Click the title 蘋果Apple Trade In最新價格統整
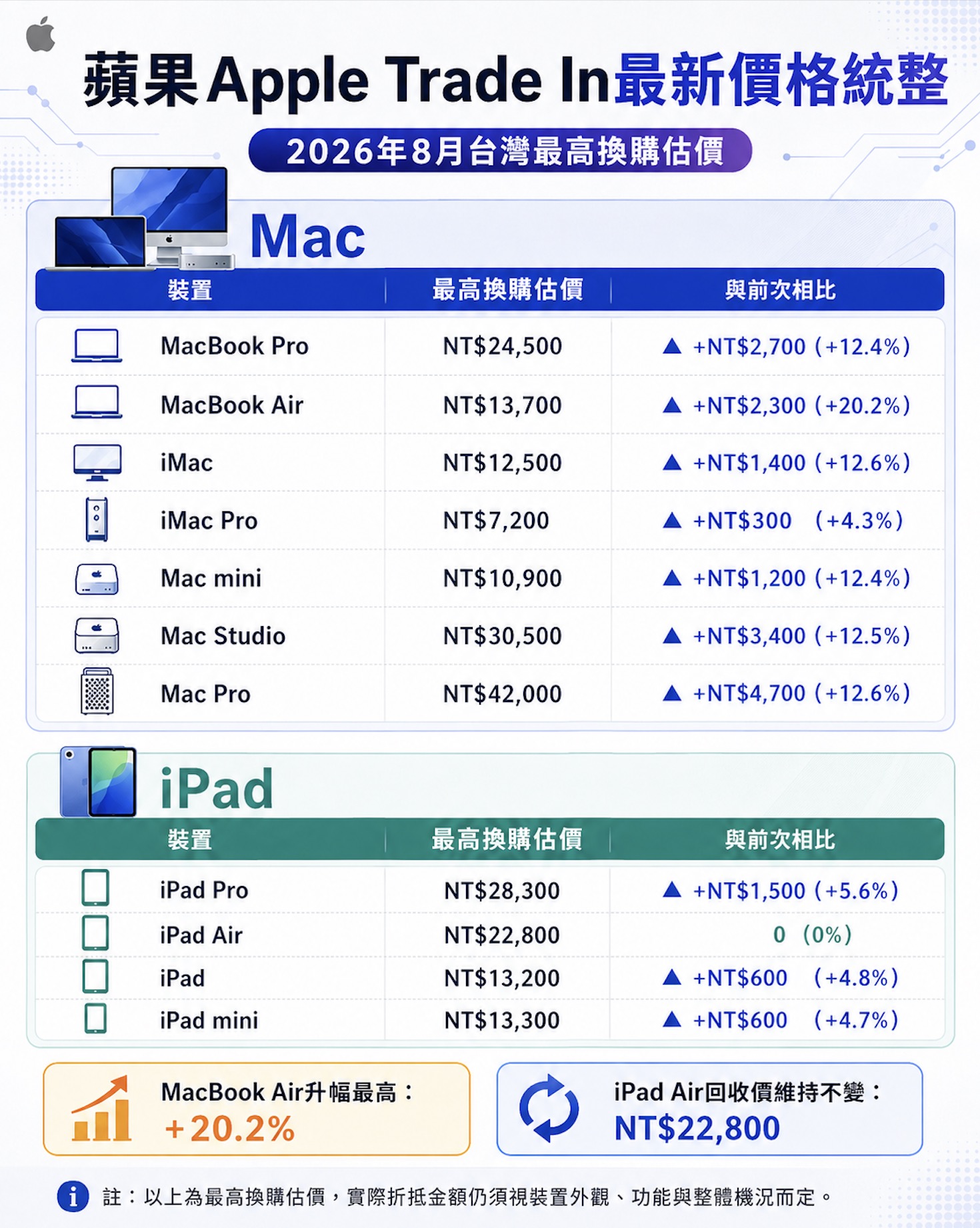Screen dimensions: 980x1228 pos(515,80)
